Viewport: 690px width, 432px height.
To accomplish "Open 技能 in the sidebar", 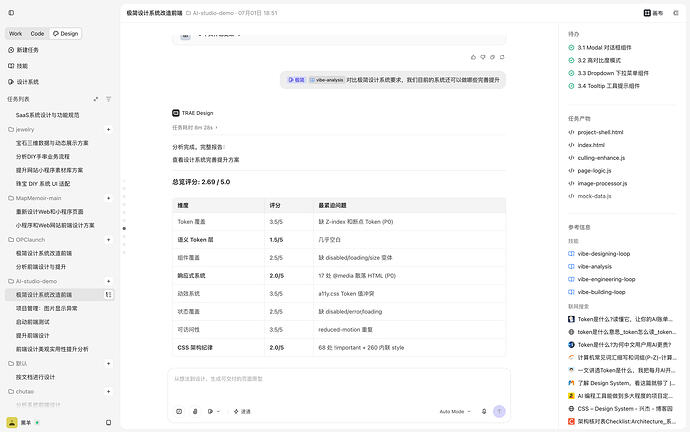I will (18, 66).
